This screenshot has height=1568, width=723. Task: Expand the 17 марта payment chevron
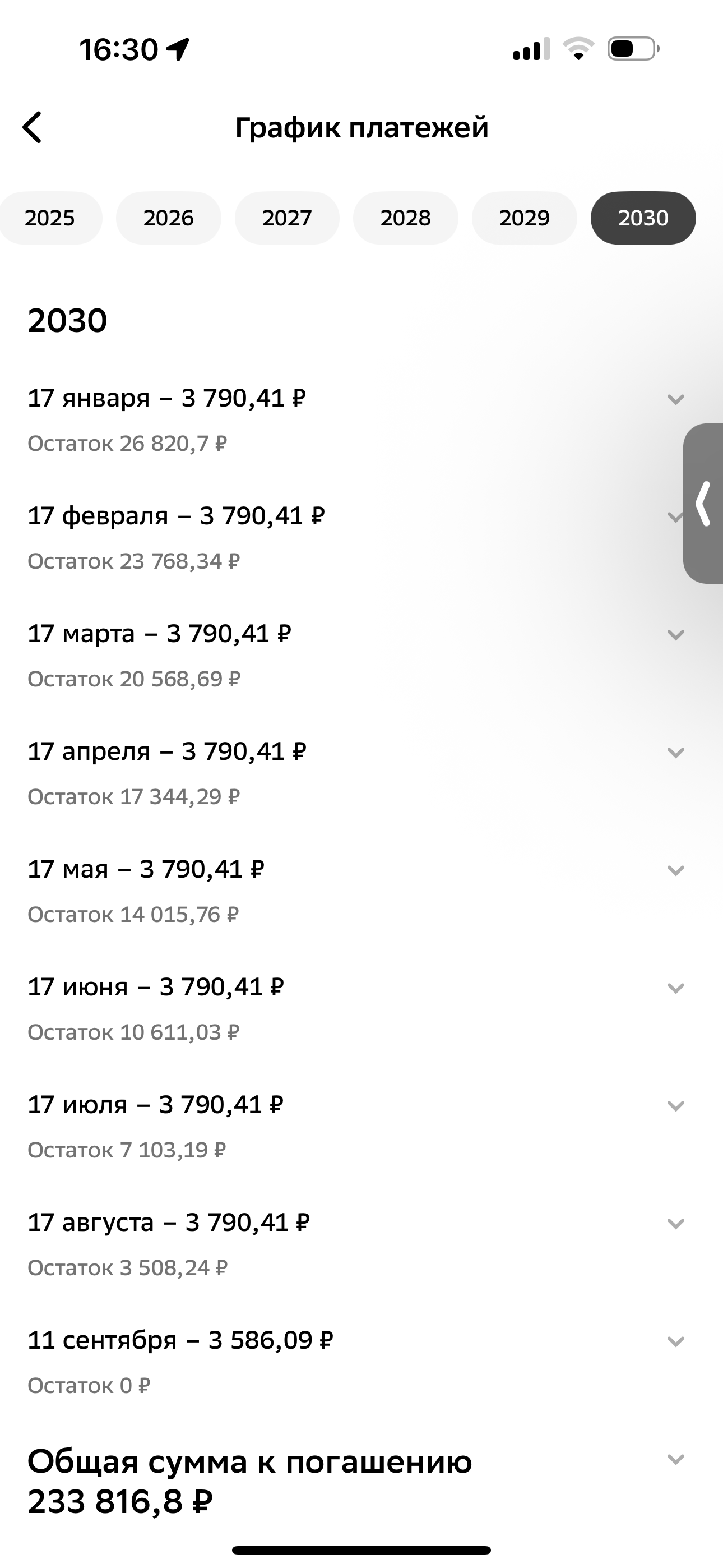676,635
